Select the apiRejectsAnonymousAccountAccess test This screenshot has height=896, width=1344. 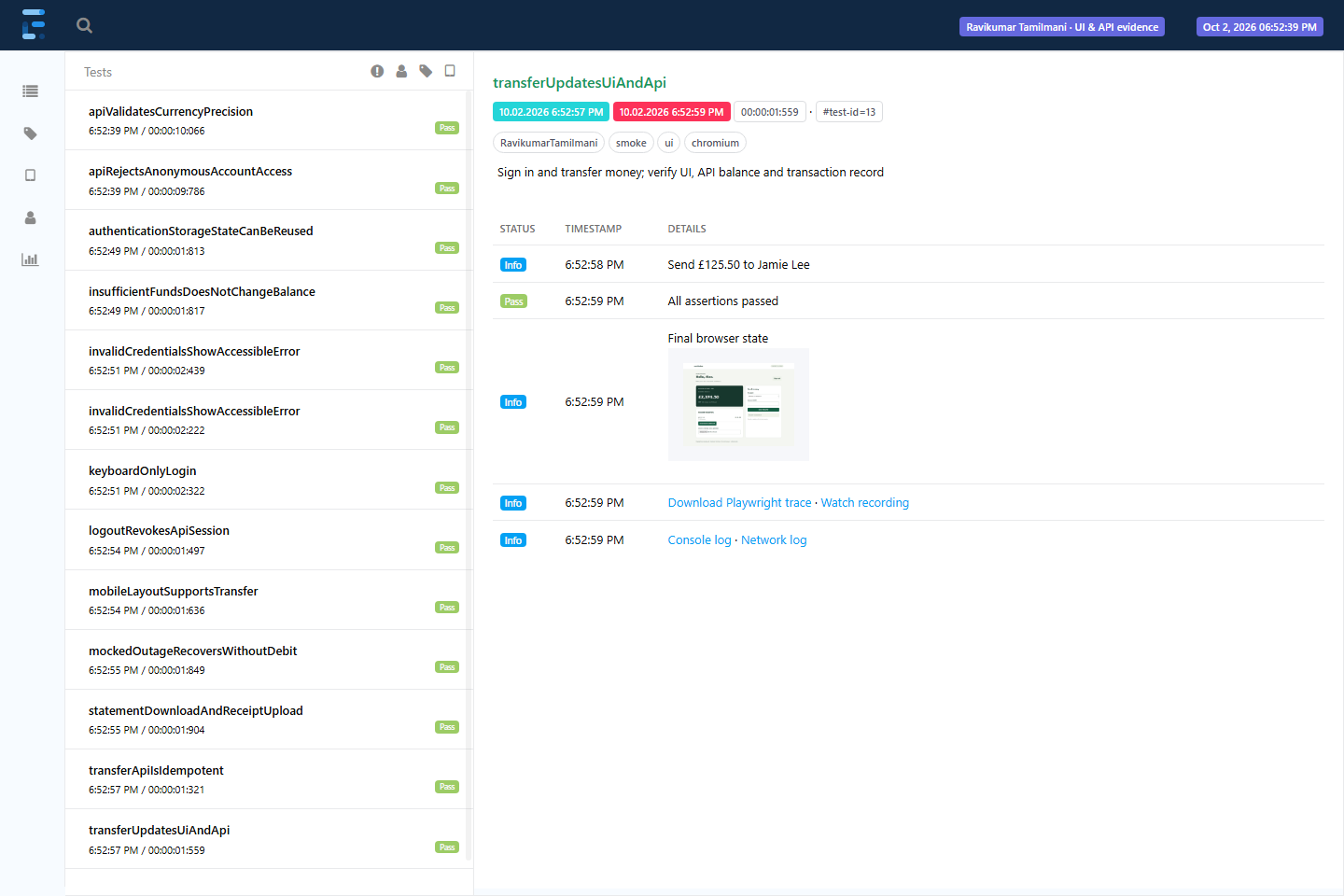tap(269, 180)
